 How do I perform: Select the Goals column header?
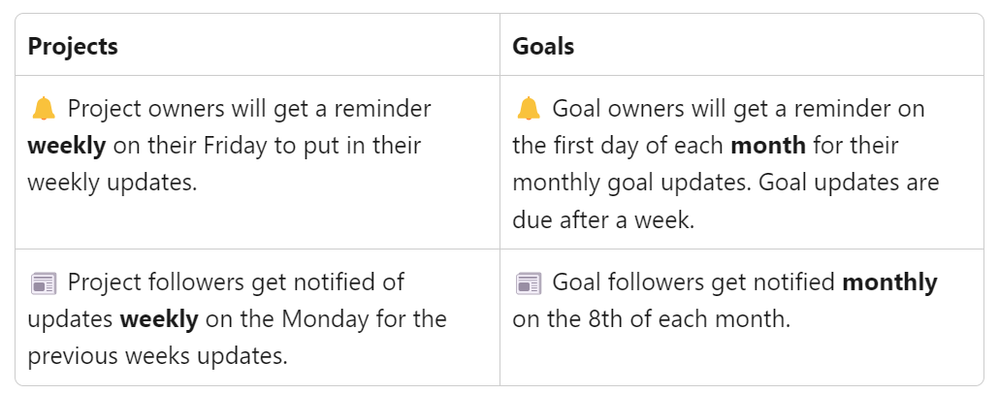click(543, 47)
